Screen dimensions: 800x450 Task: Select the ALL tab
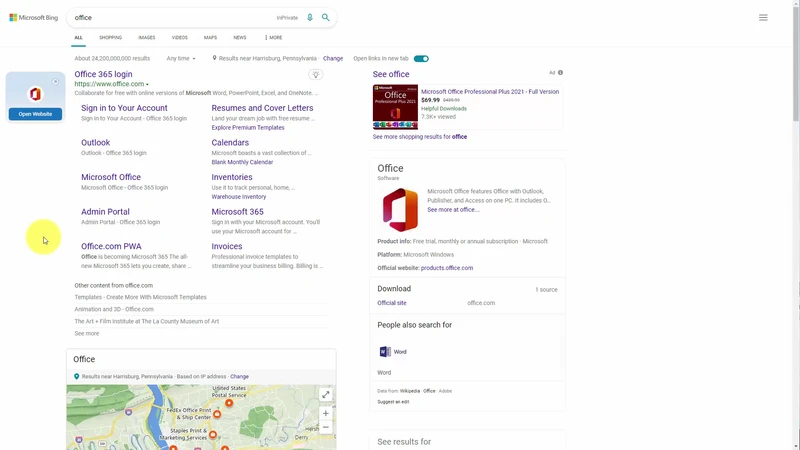click(78, 38)
